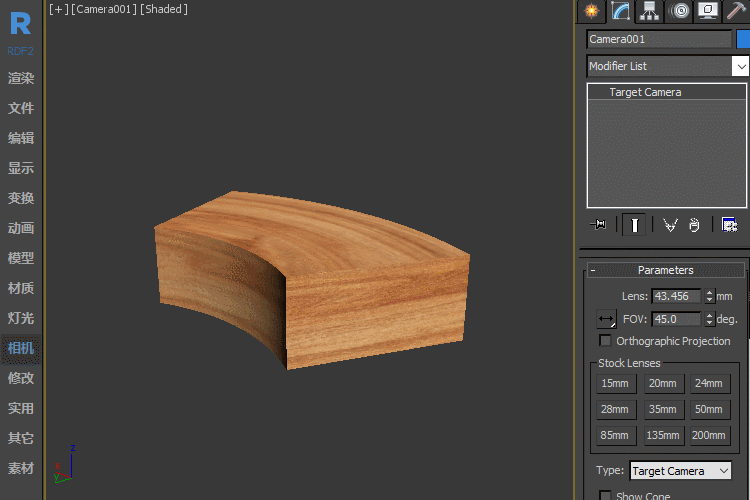Click the FOV direction flyout icon
Screen dimensions: 750x500
pos(606,320)
